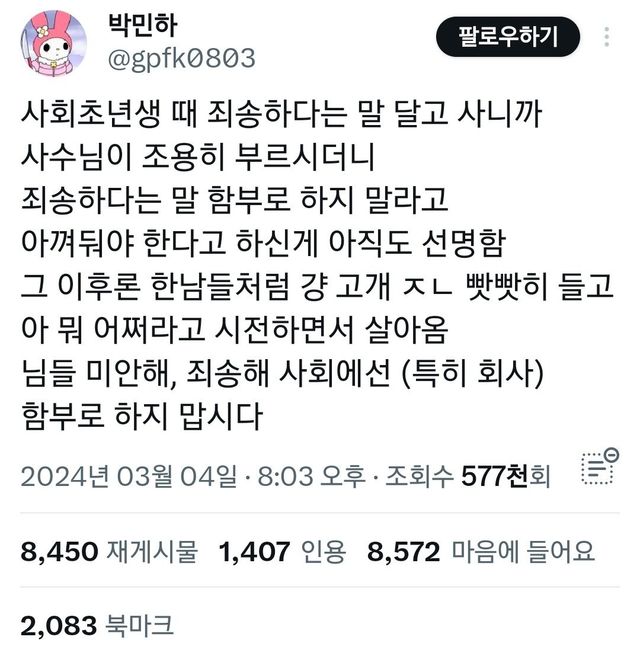This screenshot has height=659, width=640.
Task: Open the 조회수 577천회 view count
Action: [468, 476]
